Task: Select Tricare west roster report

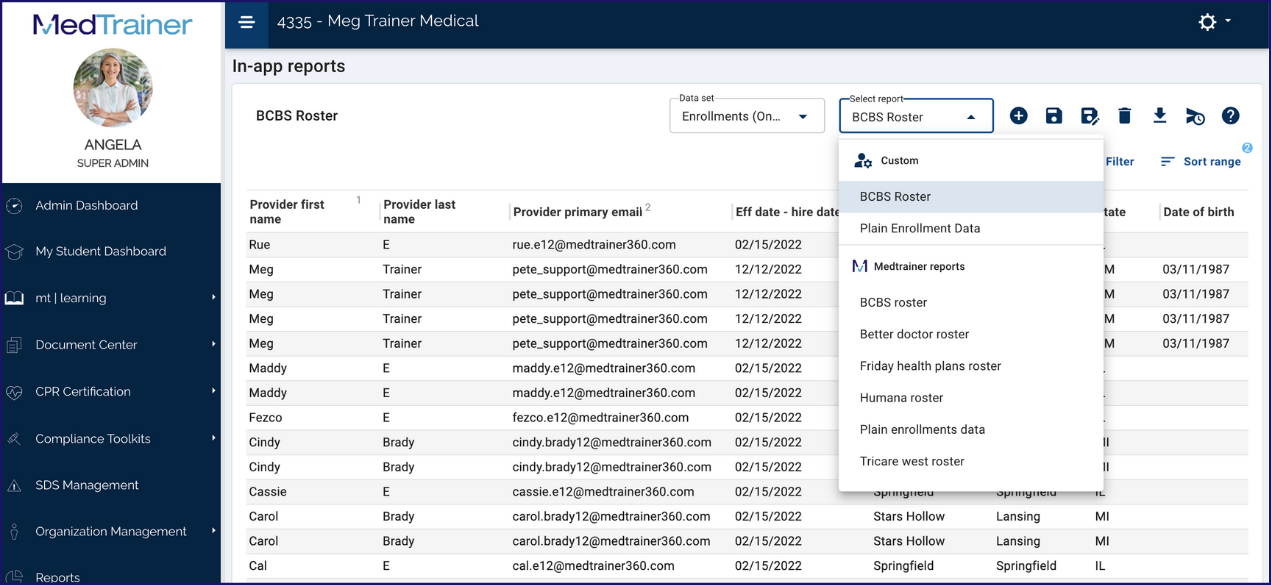Action: pos(971,462)
